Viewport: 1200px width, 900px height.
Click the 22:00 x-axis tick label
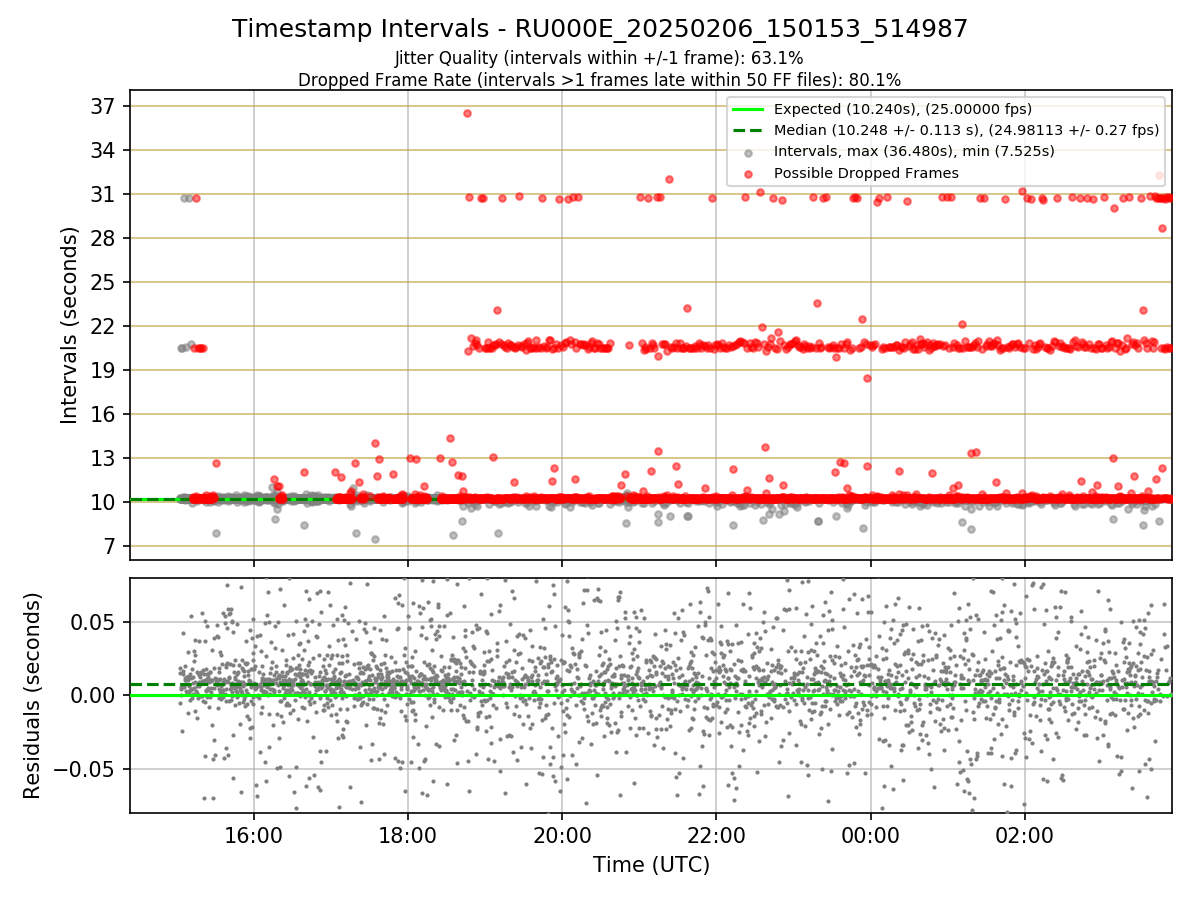click(x=716, y=836)
